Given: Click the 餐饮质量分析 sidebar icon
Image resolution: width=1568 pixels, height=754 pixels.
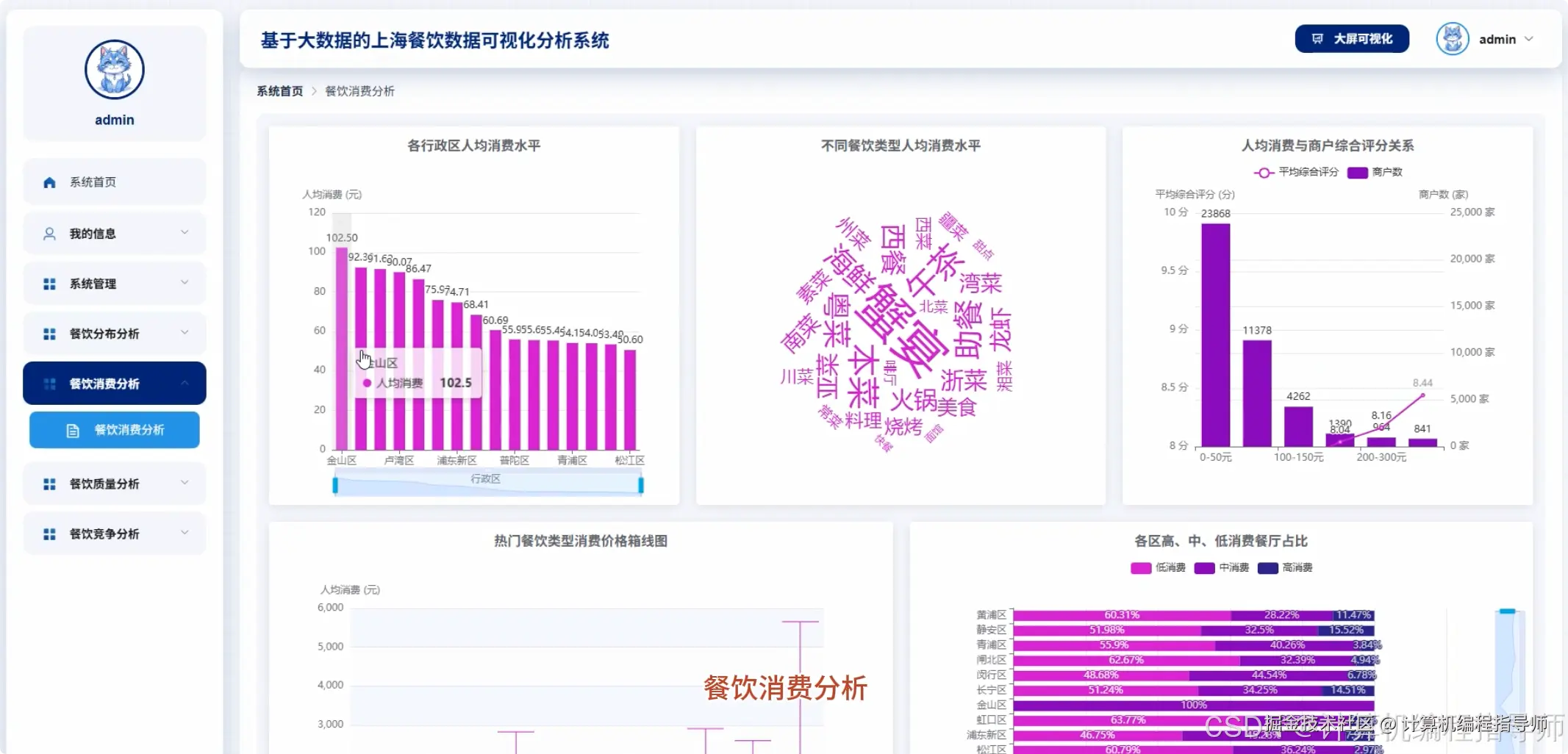Looking at the screenshot, I should tap(49, 483).
